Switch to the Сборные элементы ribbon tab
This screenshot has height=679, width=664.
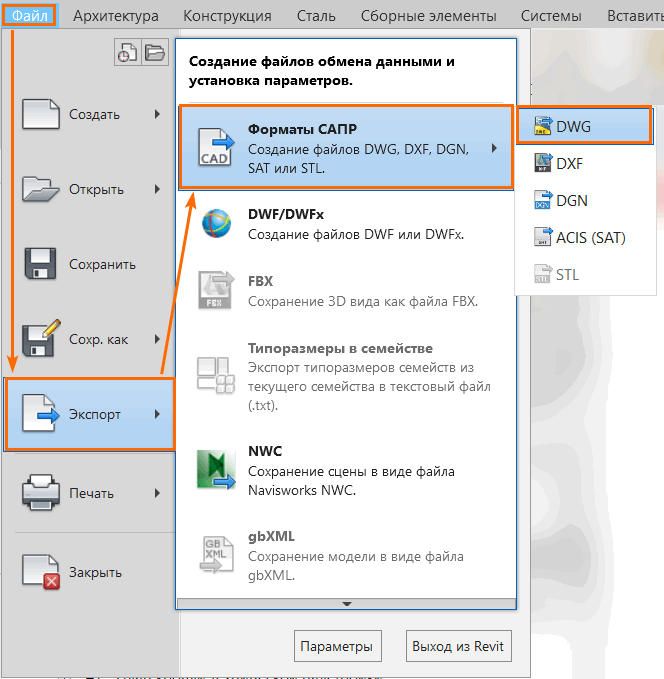pos(428,16)
